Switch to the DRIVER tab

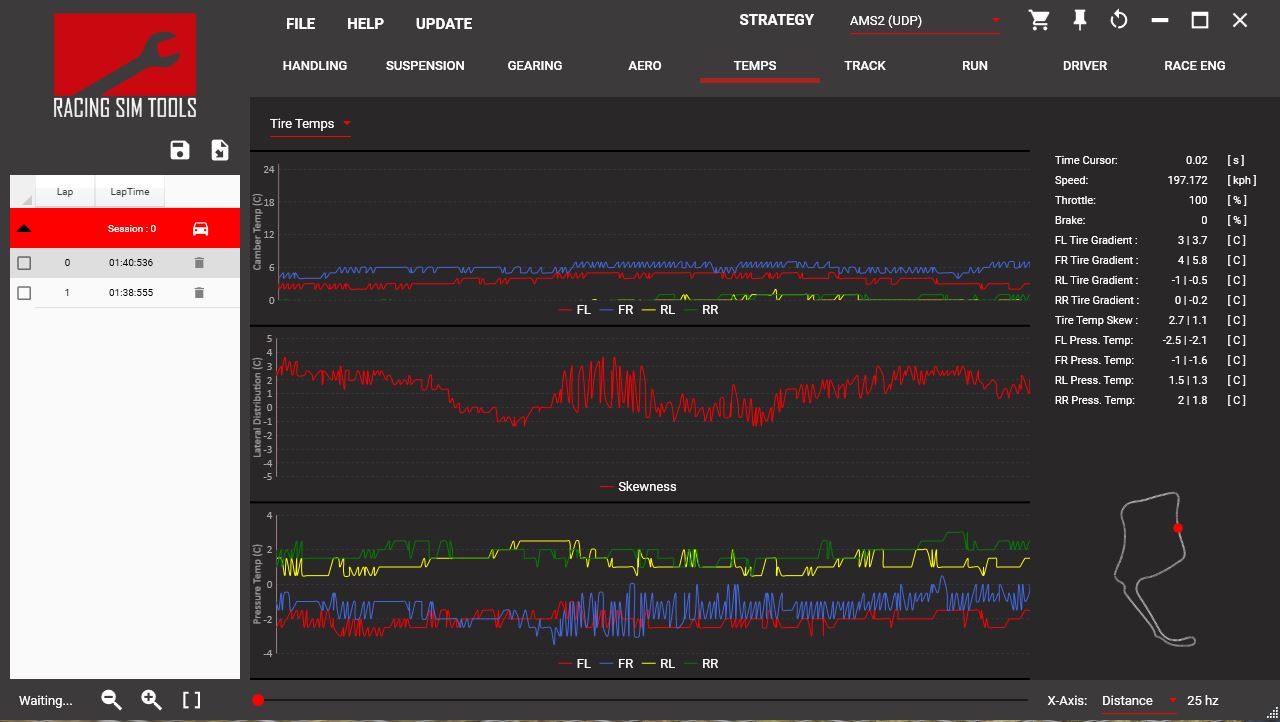(1085, 66)
